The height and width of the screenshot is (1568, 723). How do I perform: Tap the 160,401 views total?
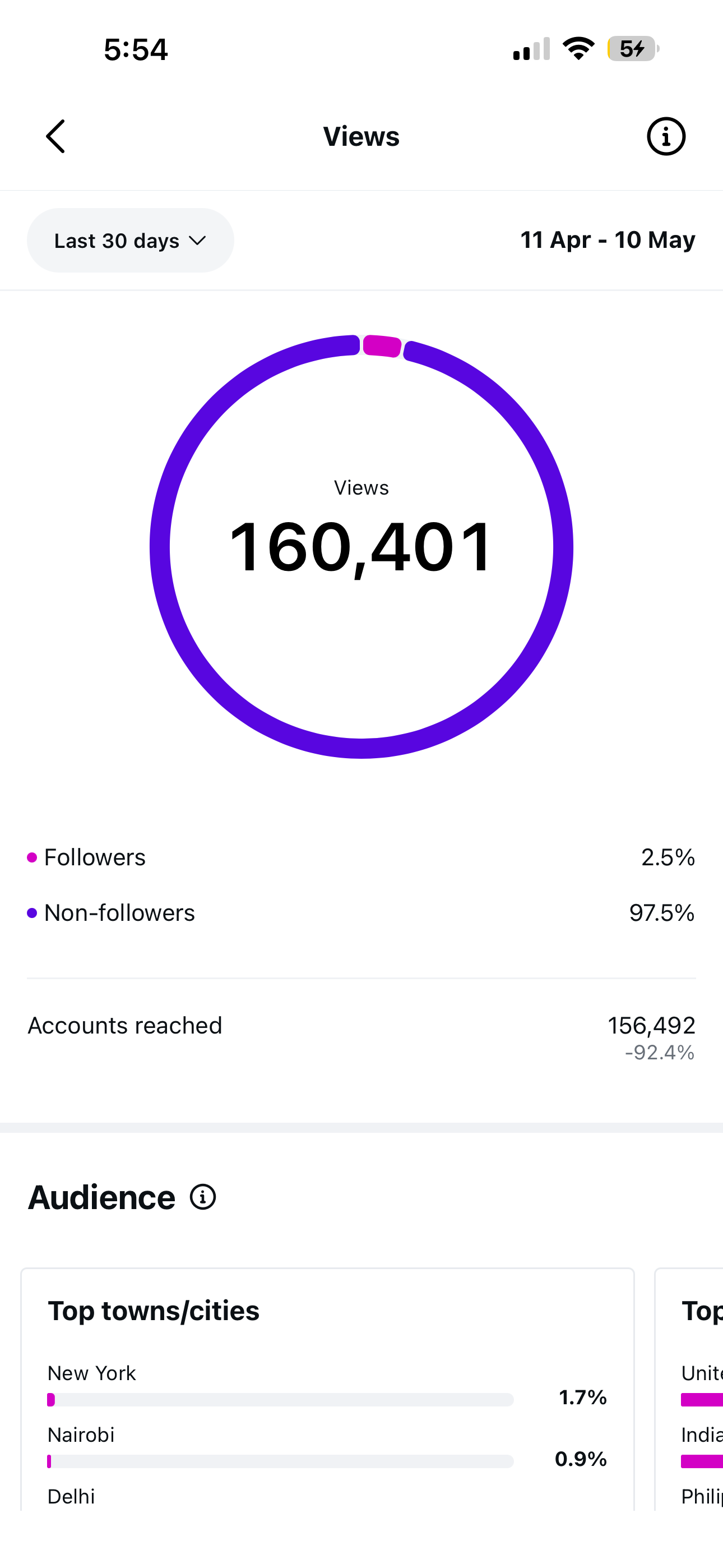point(361,547)
